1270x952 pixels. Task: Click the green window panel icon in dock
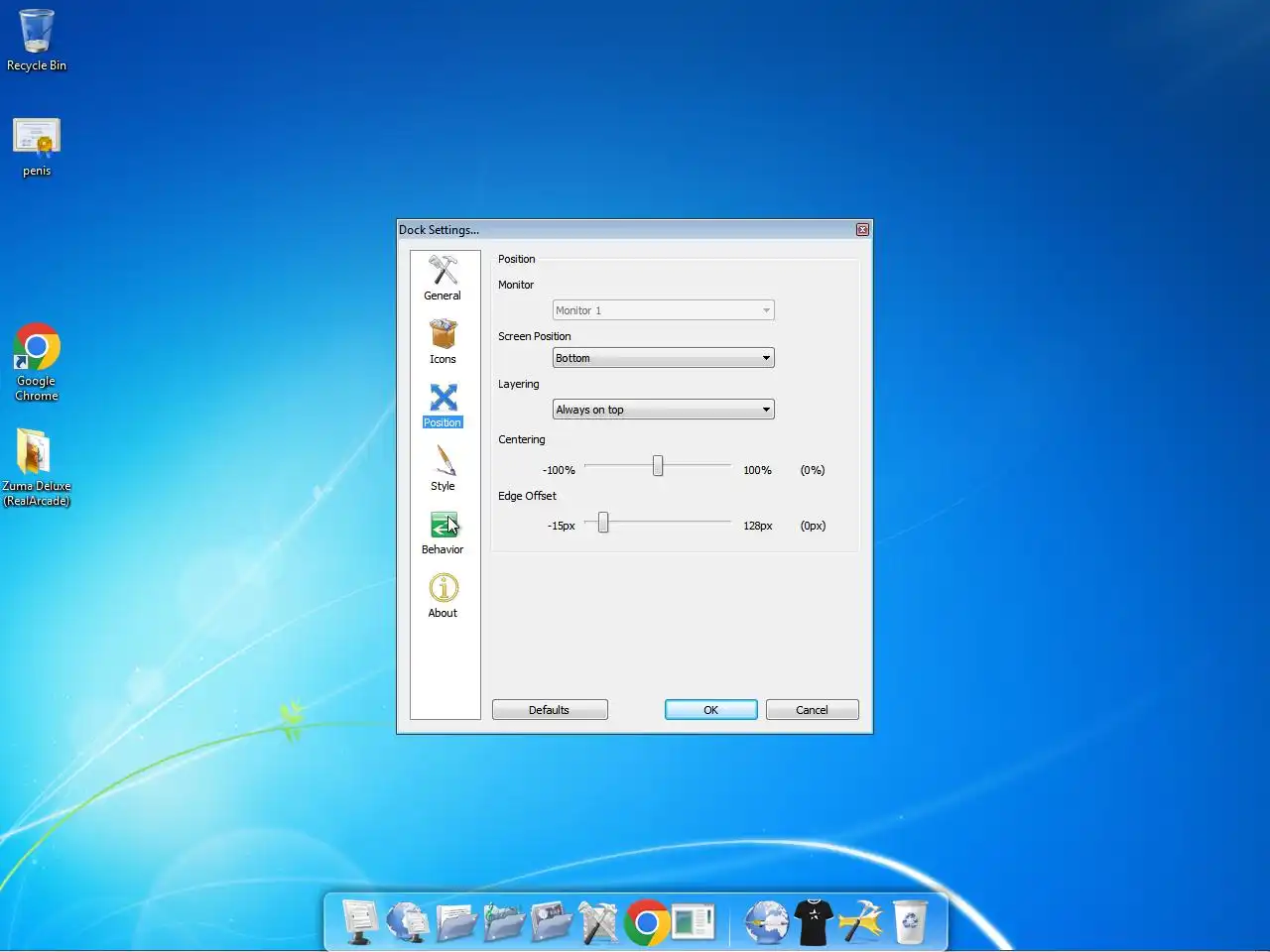[694, 922]
